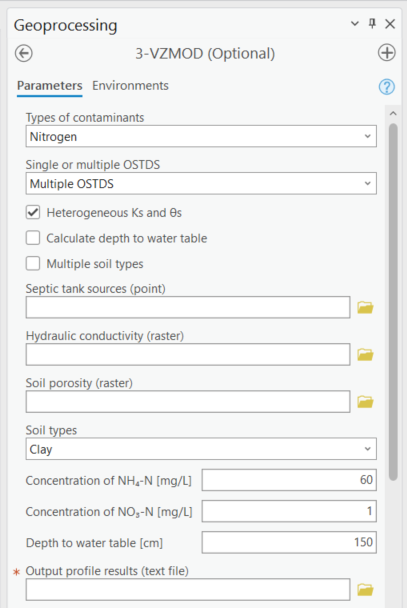Open Soil types dropdown showing Clay

coord(201,449)
